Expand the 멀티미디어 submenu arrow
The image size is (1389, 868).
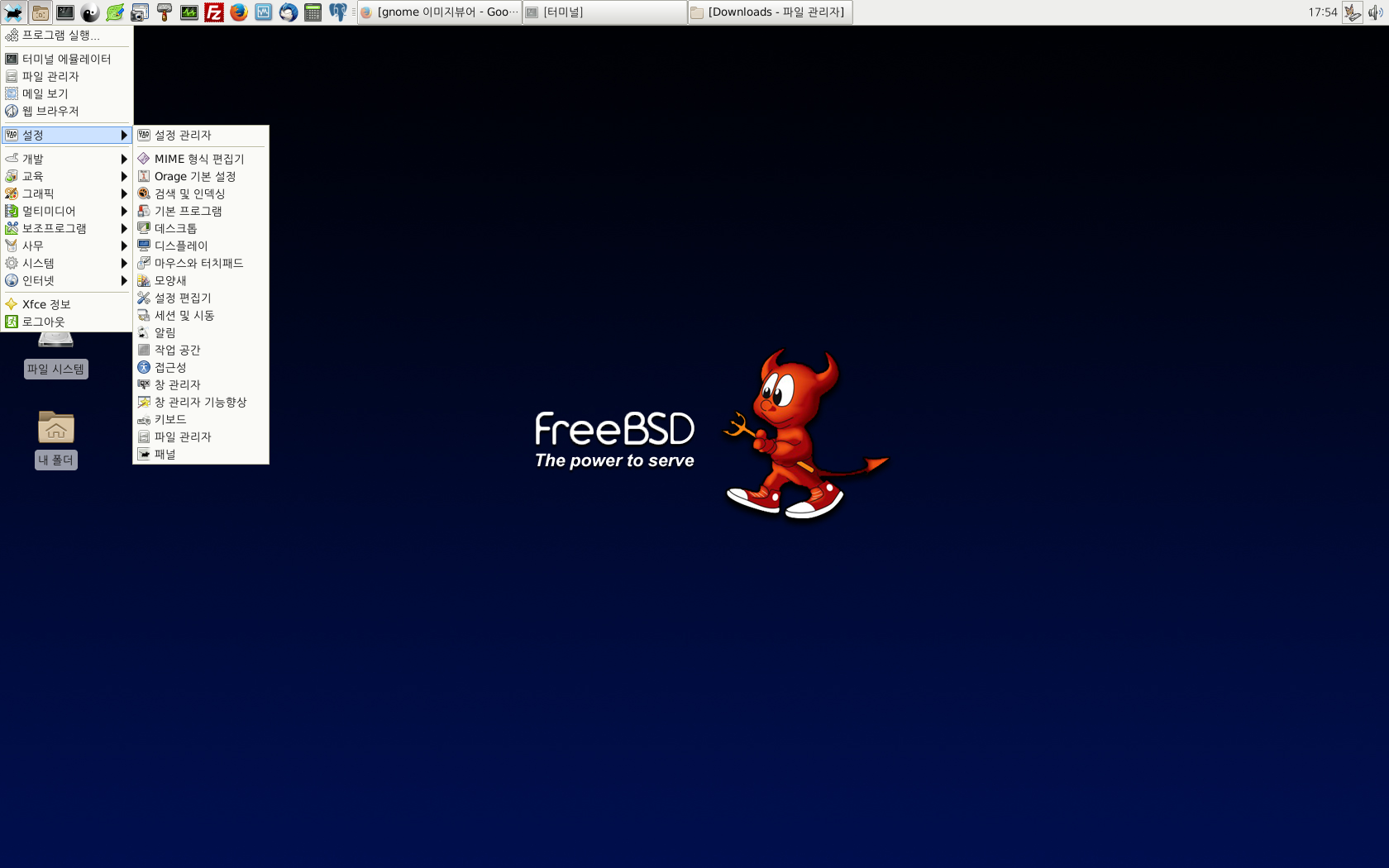point(124,211)
